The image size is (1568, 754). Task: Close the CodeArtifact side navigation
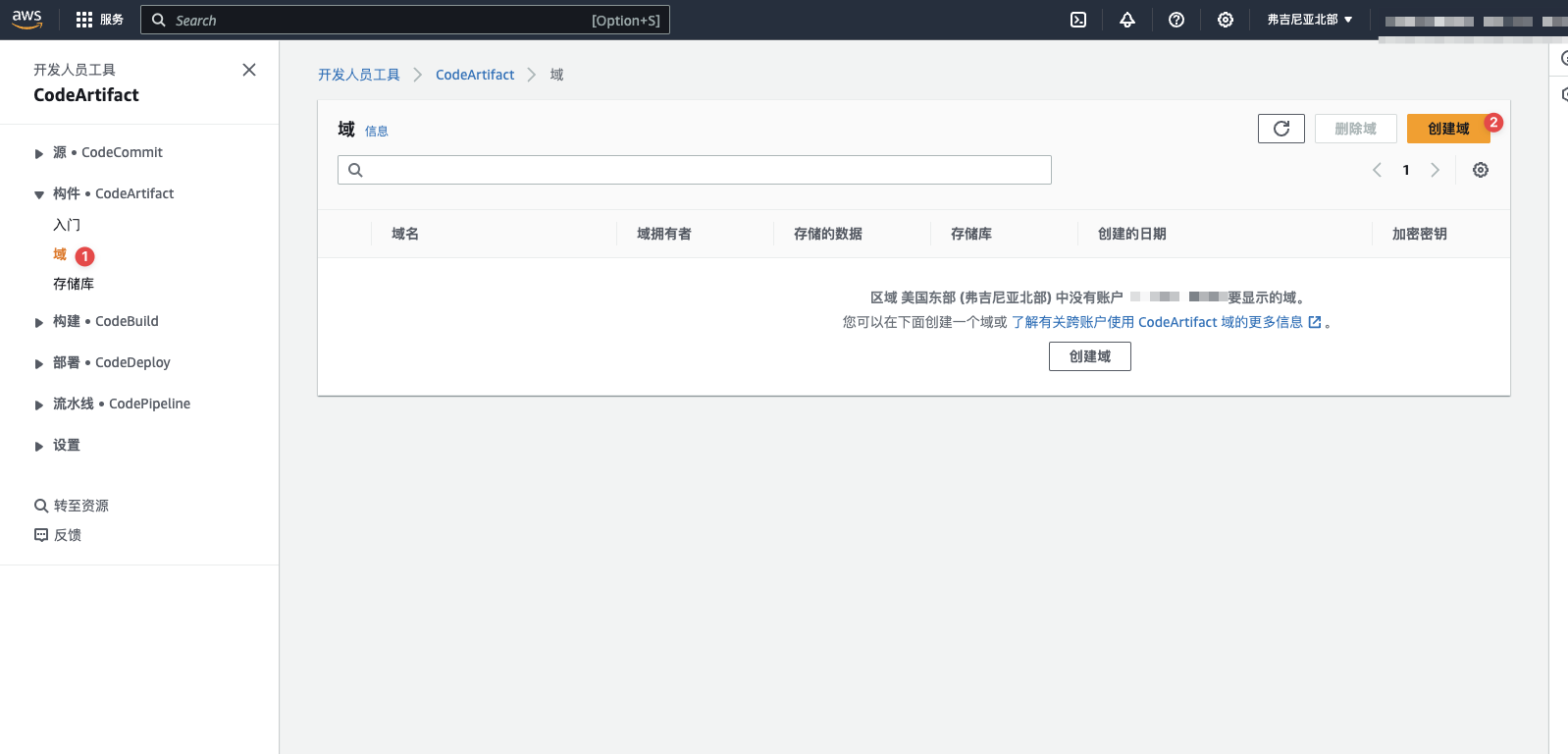(249, 70)
